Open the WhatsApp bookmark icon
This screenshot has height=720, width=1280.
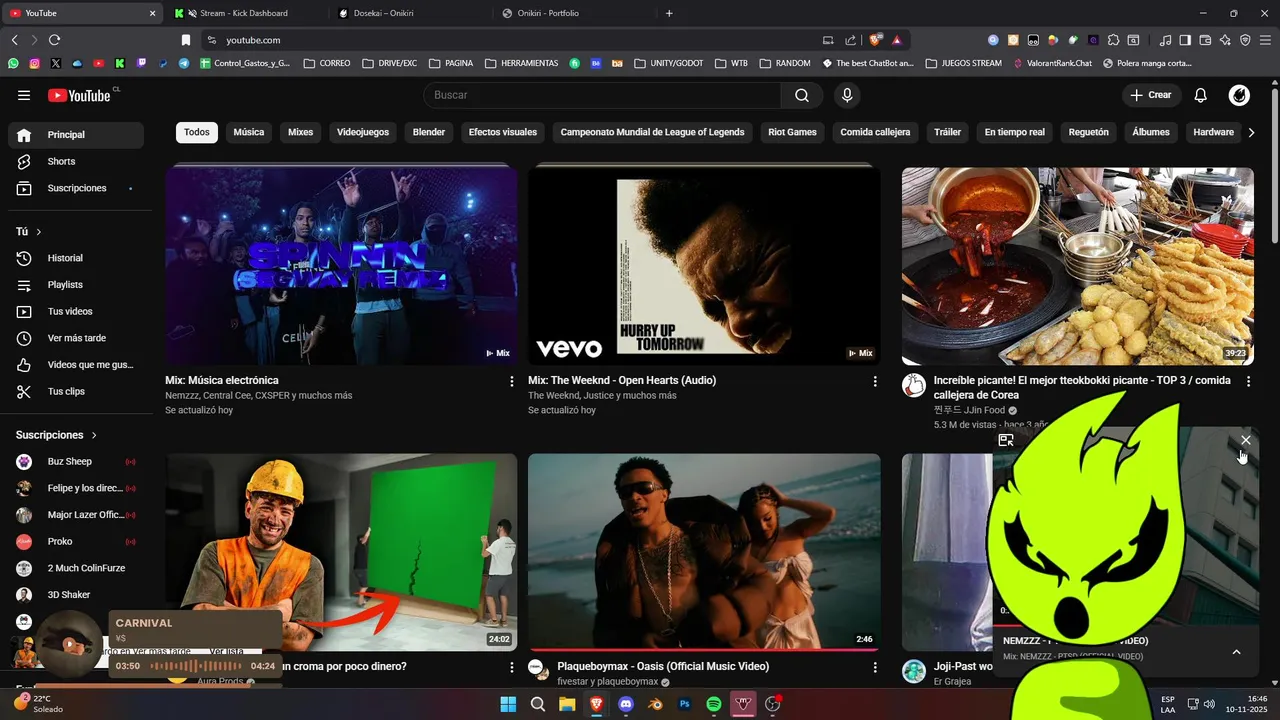tap(13, 63)
